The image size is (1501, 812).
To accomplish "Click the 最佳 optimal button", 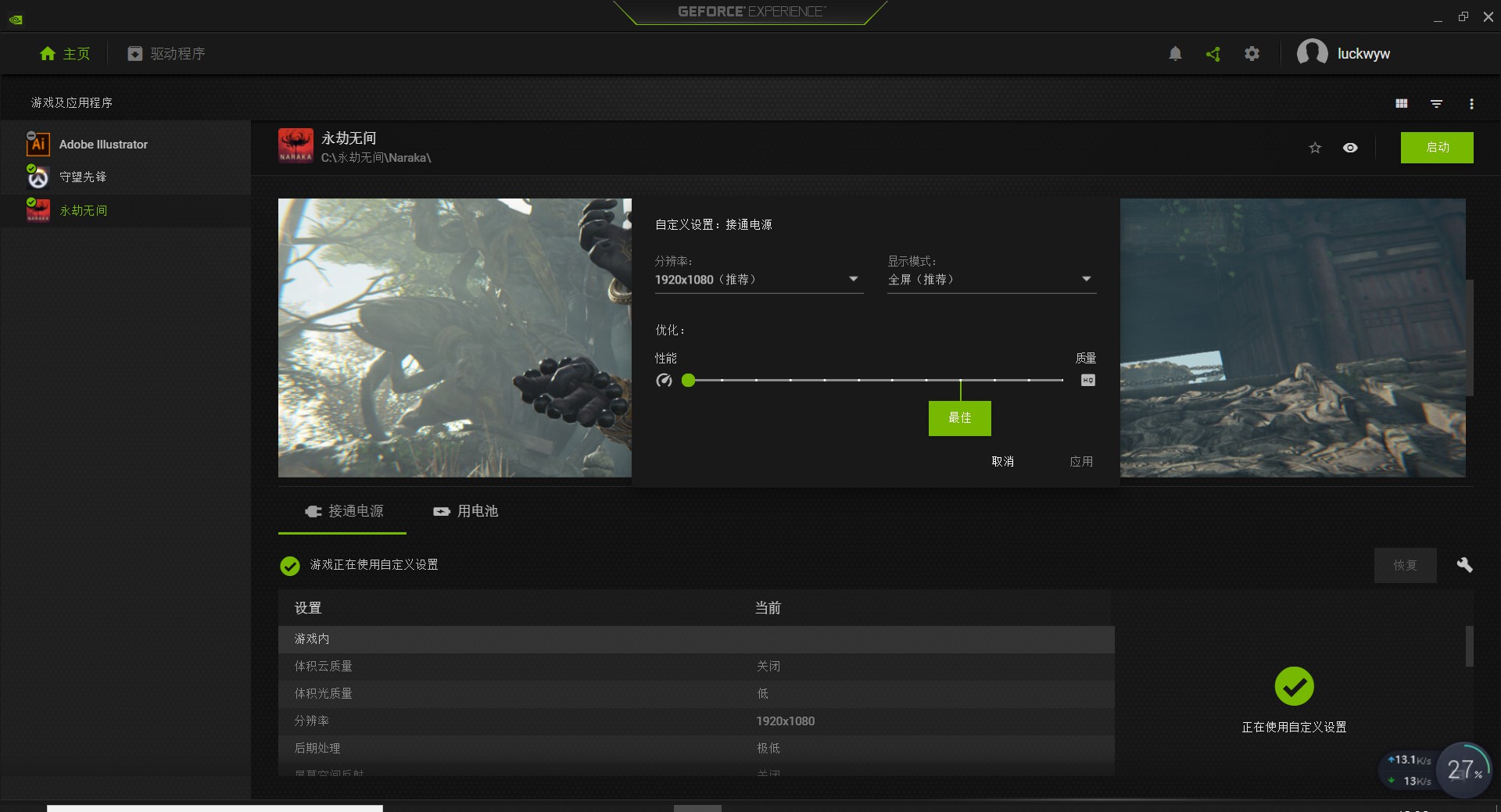I will (x=960, y=419).
